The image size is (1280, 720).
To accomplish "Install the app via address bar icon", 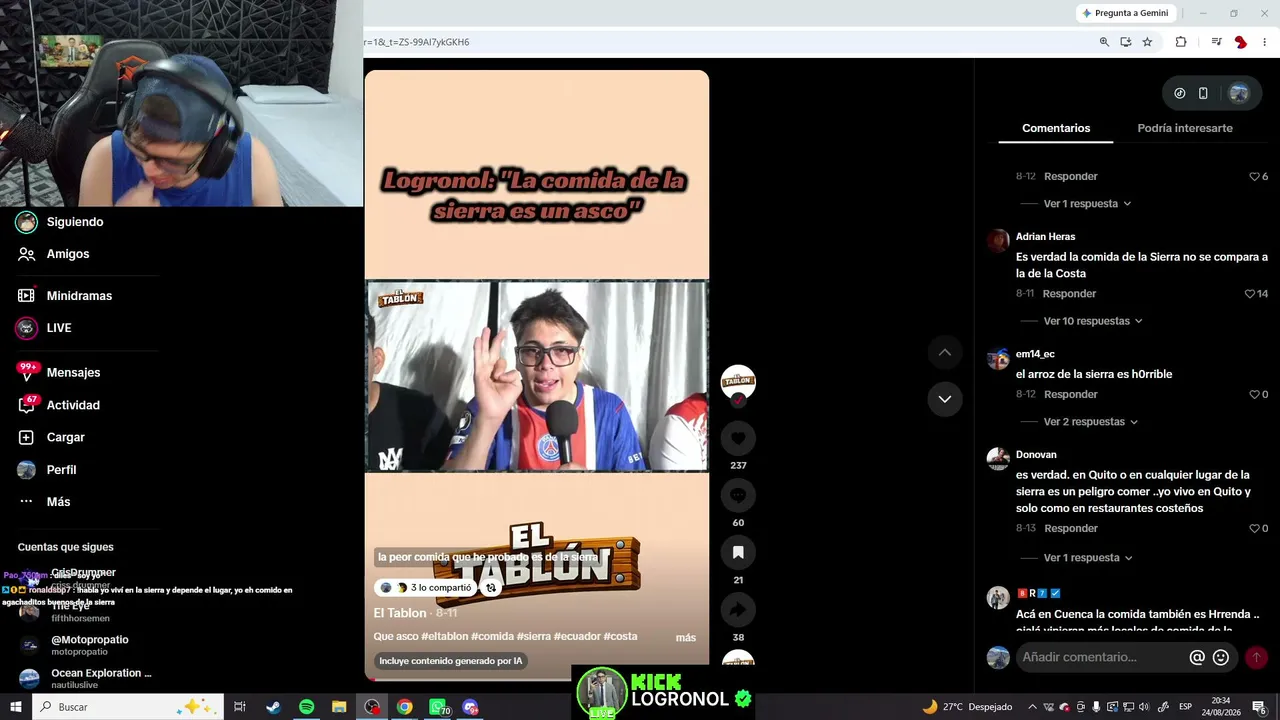I will pyautogui.click(x=1126, y=42).
